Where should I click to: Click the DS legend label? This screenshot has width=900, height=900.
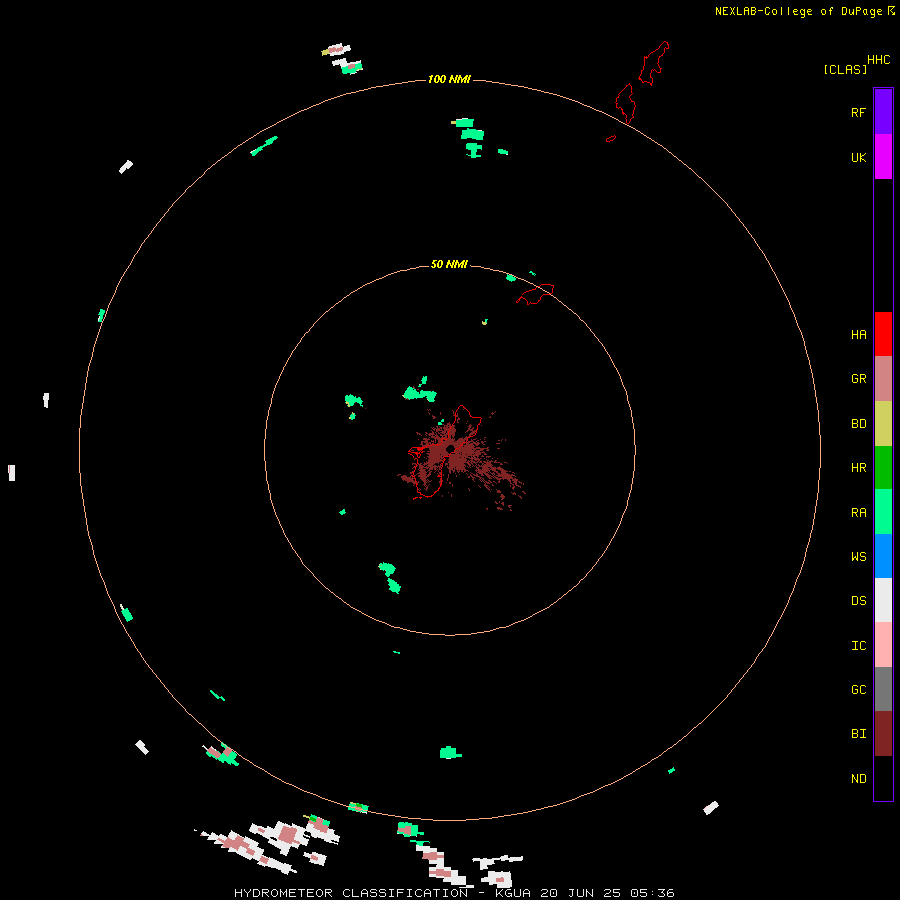pyautogui.click(x=858, y=601)
